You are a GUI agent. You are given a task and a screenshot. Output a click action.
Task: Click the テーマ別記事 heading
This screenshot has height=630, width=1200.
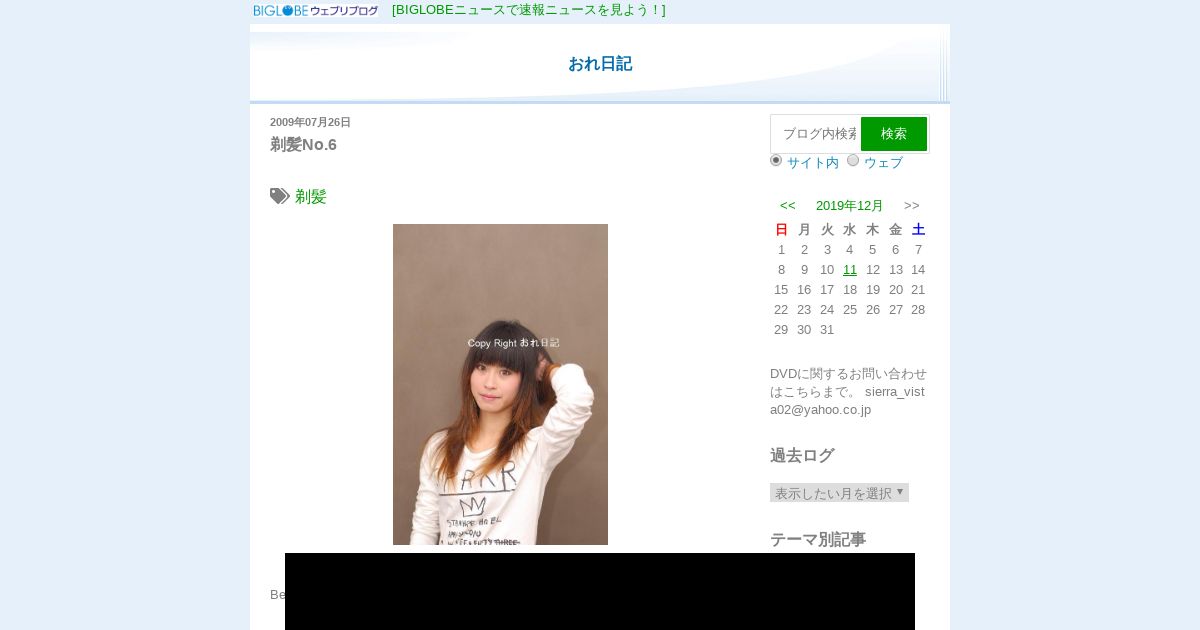[818, 540]
